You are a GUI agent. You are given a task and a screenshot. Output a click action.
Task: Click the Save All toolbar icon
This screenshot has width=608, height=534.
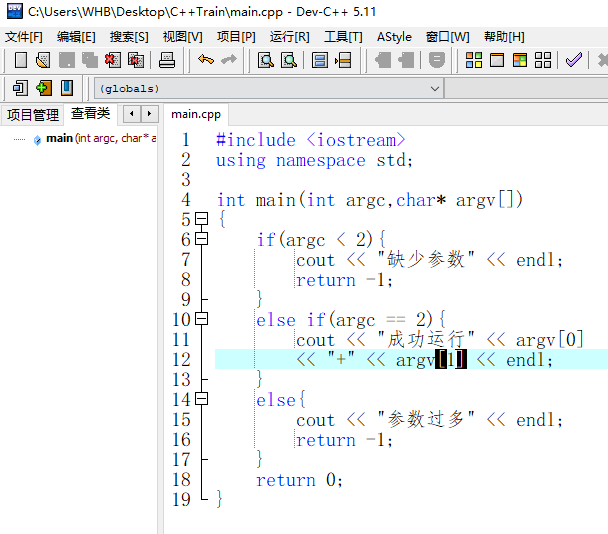(x=90, y=60)
